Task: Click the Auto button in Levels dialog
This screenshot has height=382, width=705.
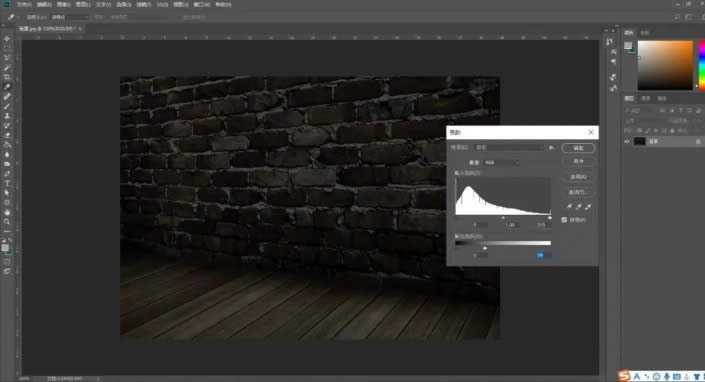Action: point(578,177)
